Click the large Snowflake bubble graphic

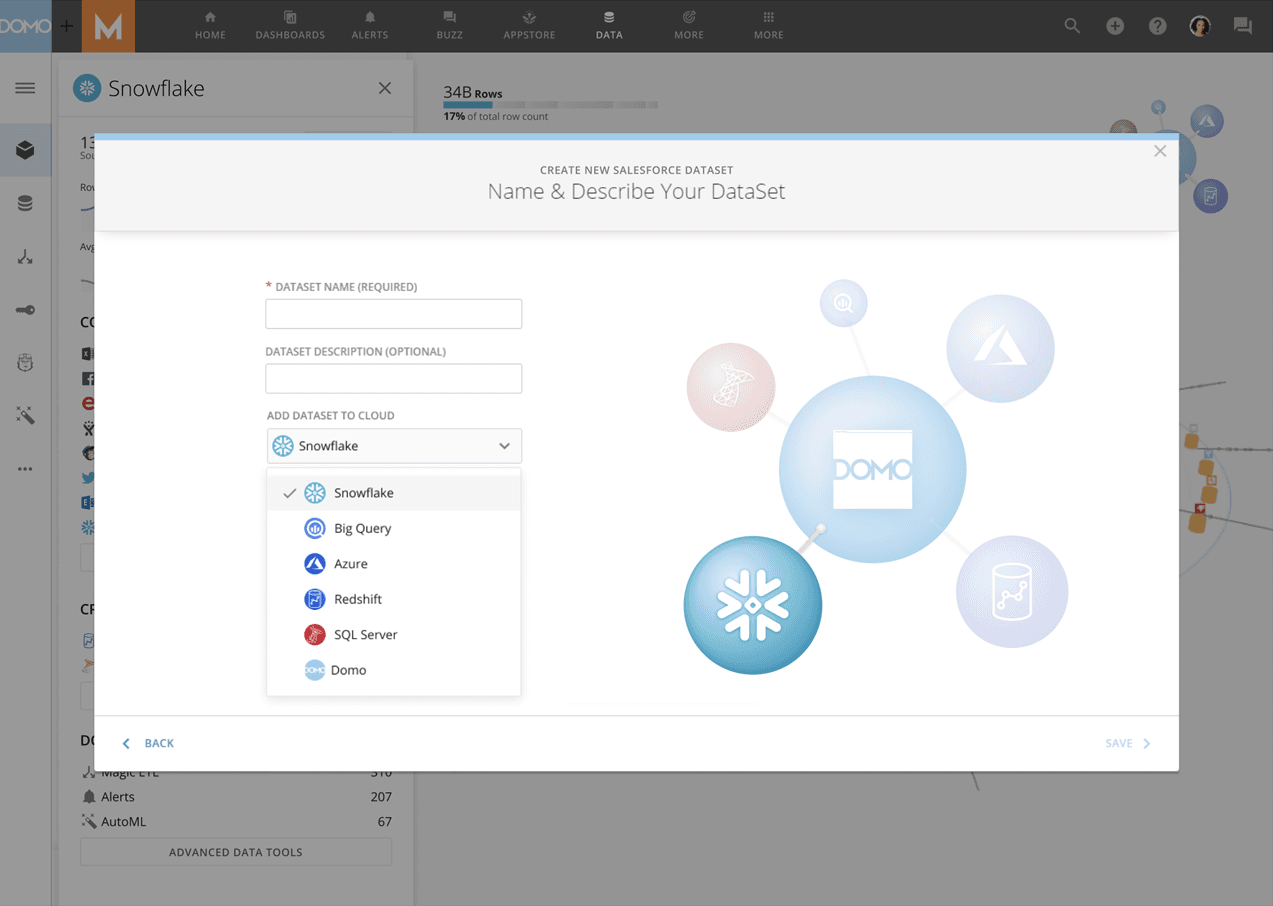click(752, 605)
